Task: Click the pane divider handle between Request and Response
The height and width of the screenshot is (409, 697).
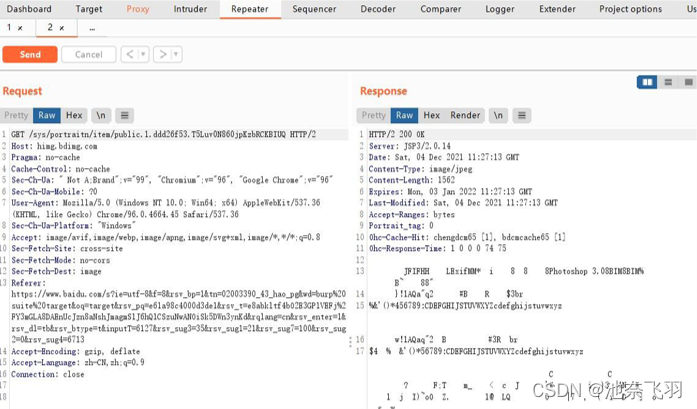Action: pos(351,341)
